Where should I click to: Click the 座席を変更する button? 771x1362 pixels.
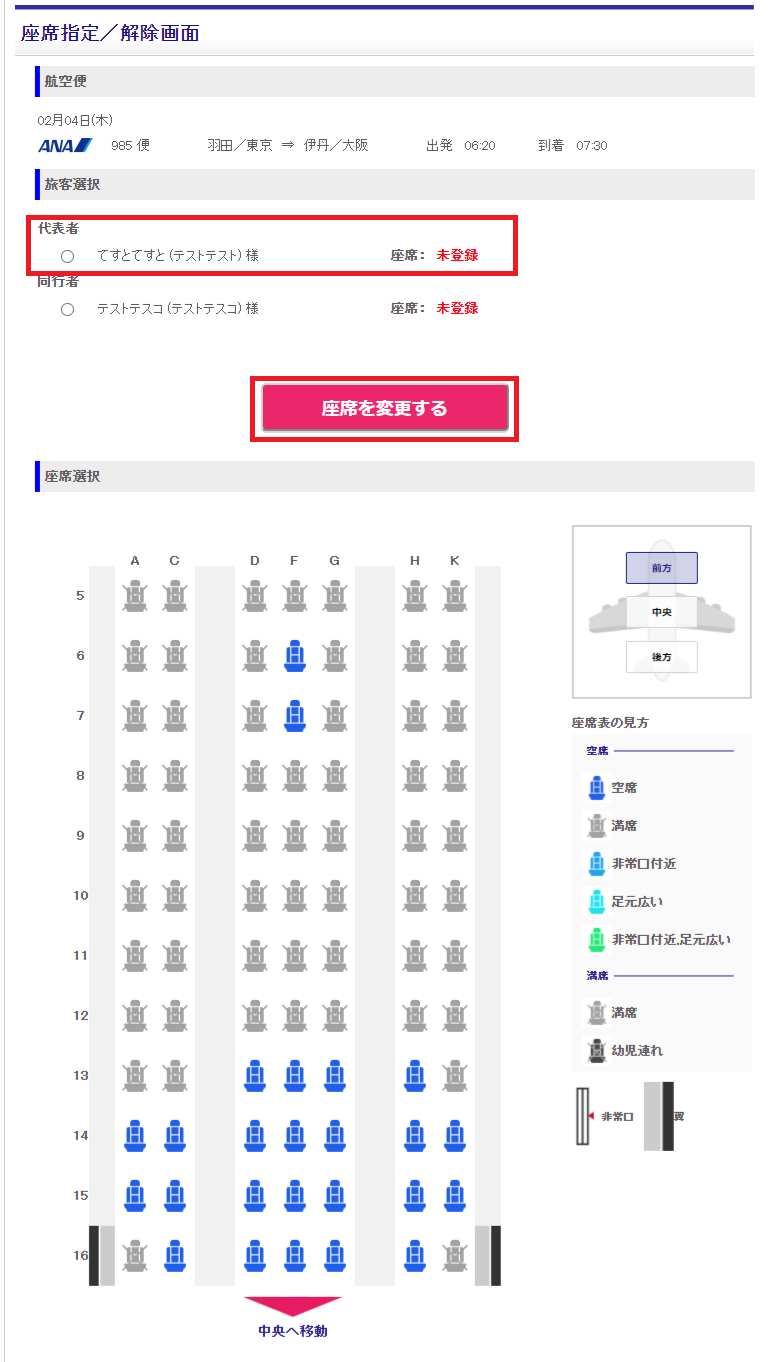click(385, 408)
